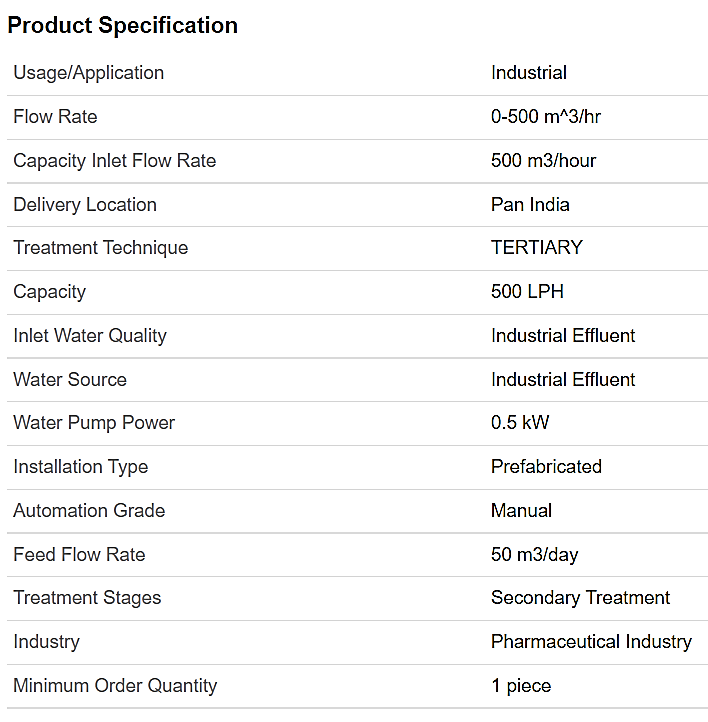The height and width of the screenshot is (722, 708).
Task: Click the Industrial usage value
Action: [x=528, y=73]
